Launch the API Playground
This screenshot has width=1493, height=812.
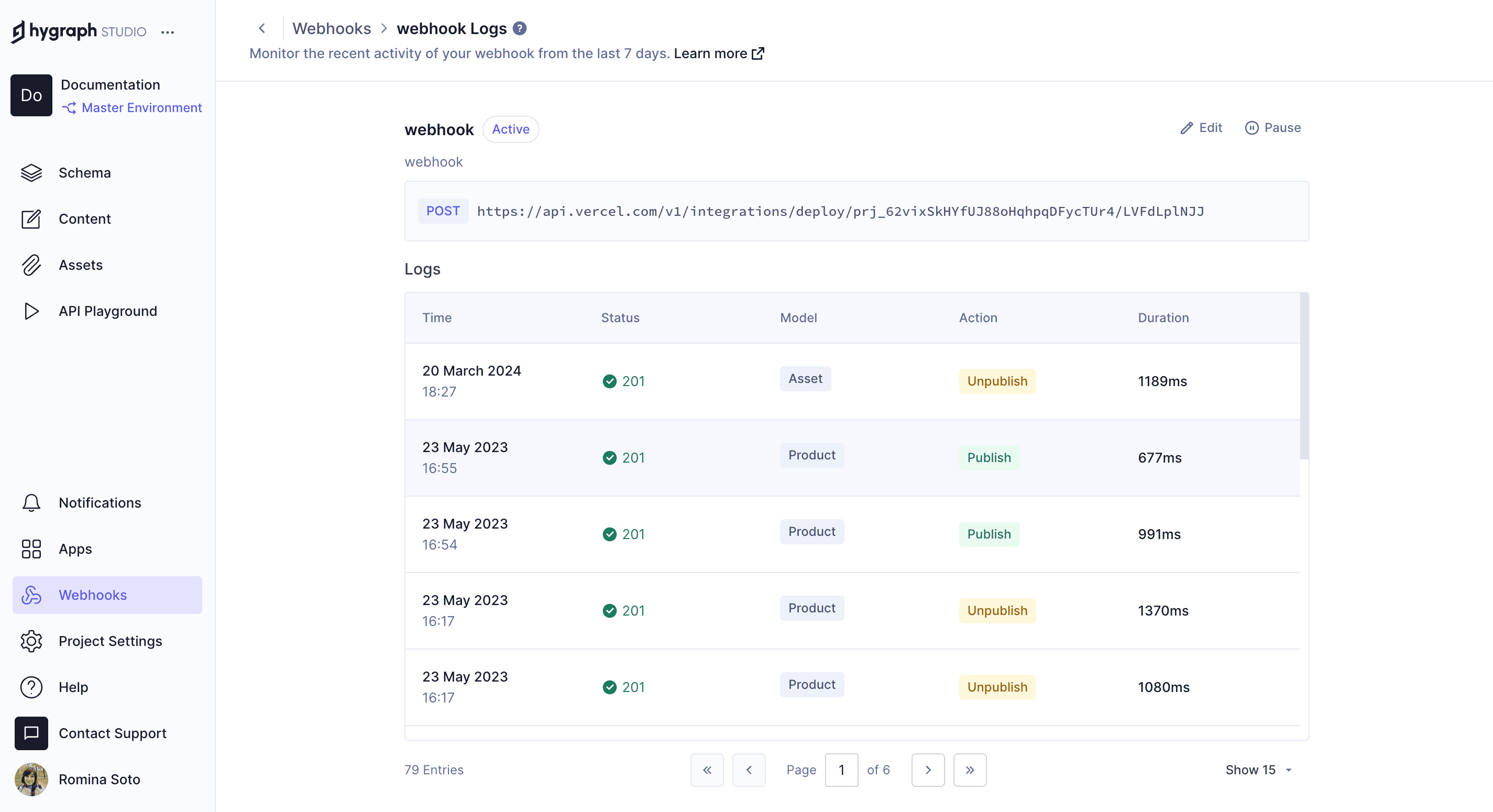[x=108, y=311]
